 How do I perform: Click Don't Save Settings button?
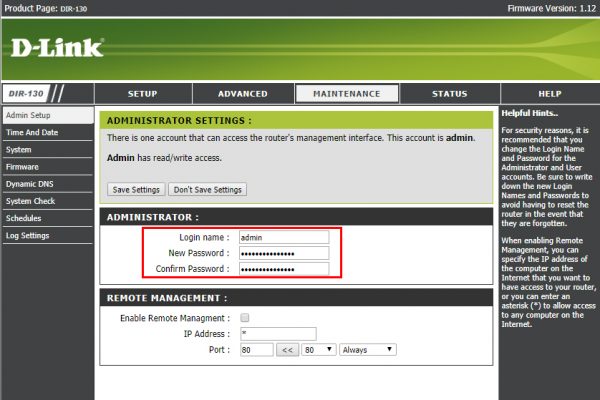click(207, 189)
